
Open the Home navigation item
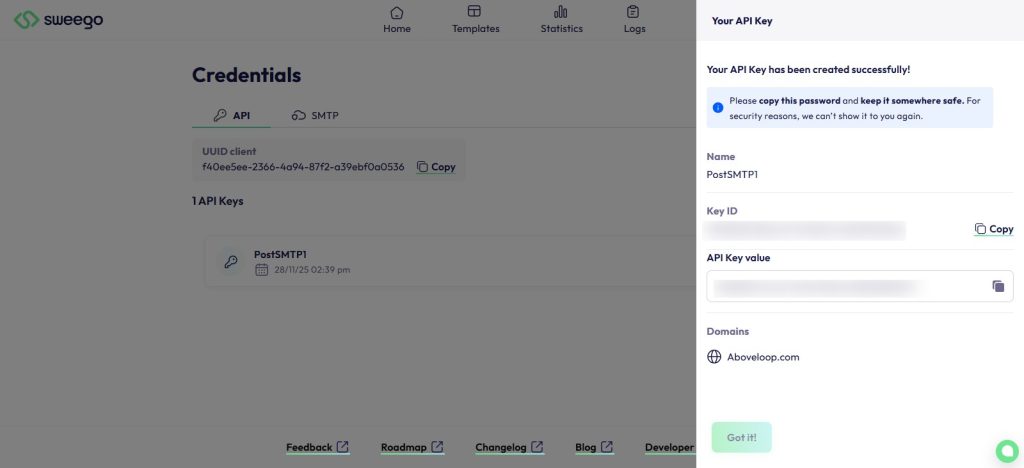(x=397, y=20)
